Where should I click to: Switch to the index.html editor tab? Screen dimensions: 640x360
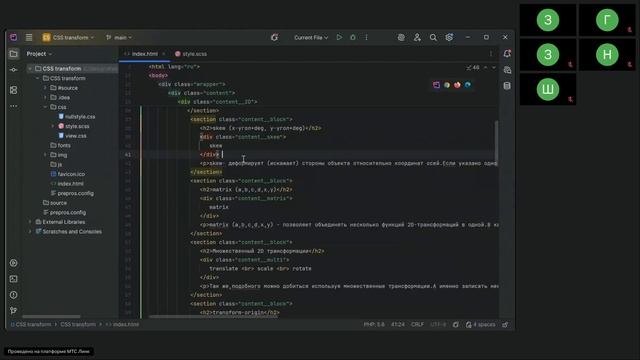(x=145, y=53)
